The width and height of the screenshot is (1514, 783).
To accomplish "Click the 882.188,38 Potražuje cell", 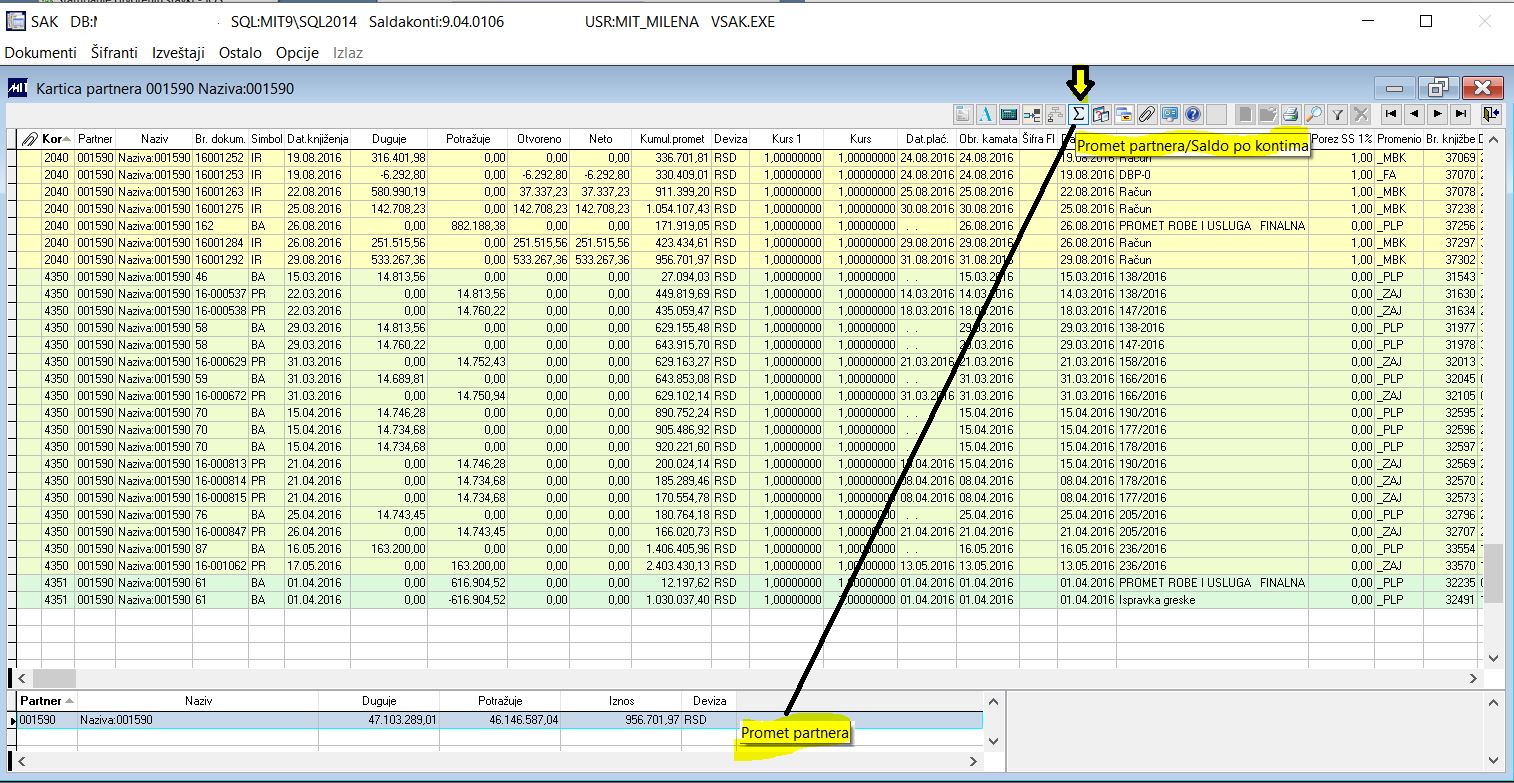I will 468,225.
